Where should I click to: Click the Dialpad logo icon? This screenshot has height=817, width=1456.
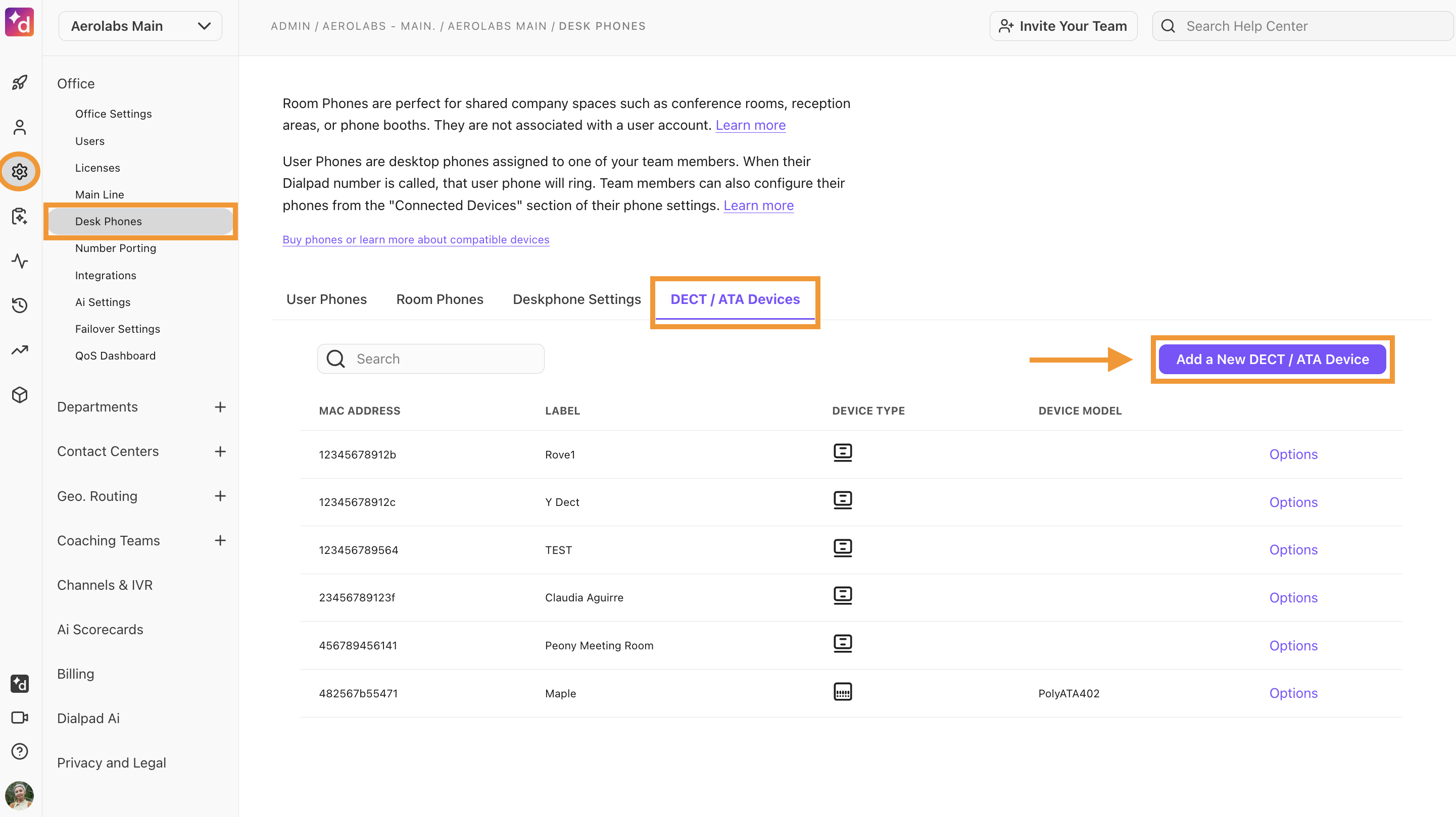pos(20,23)
